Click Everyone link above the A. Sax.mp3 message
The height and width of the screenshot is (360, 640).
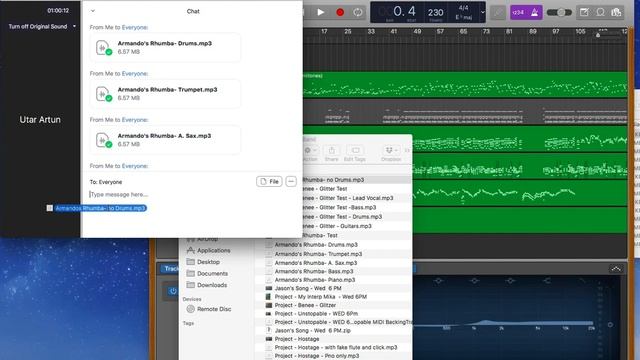(135, 120)
